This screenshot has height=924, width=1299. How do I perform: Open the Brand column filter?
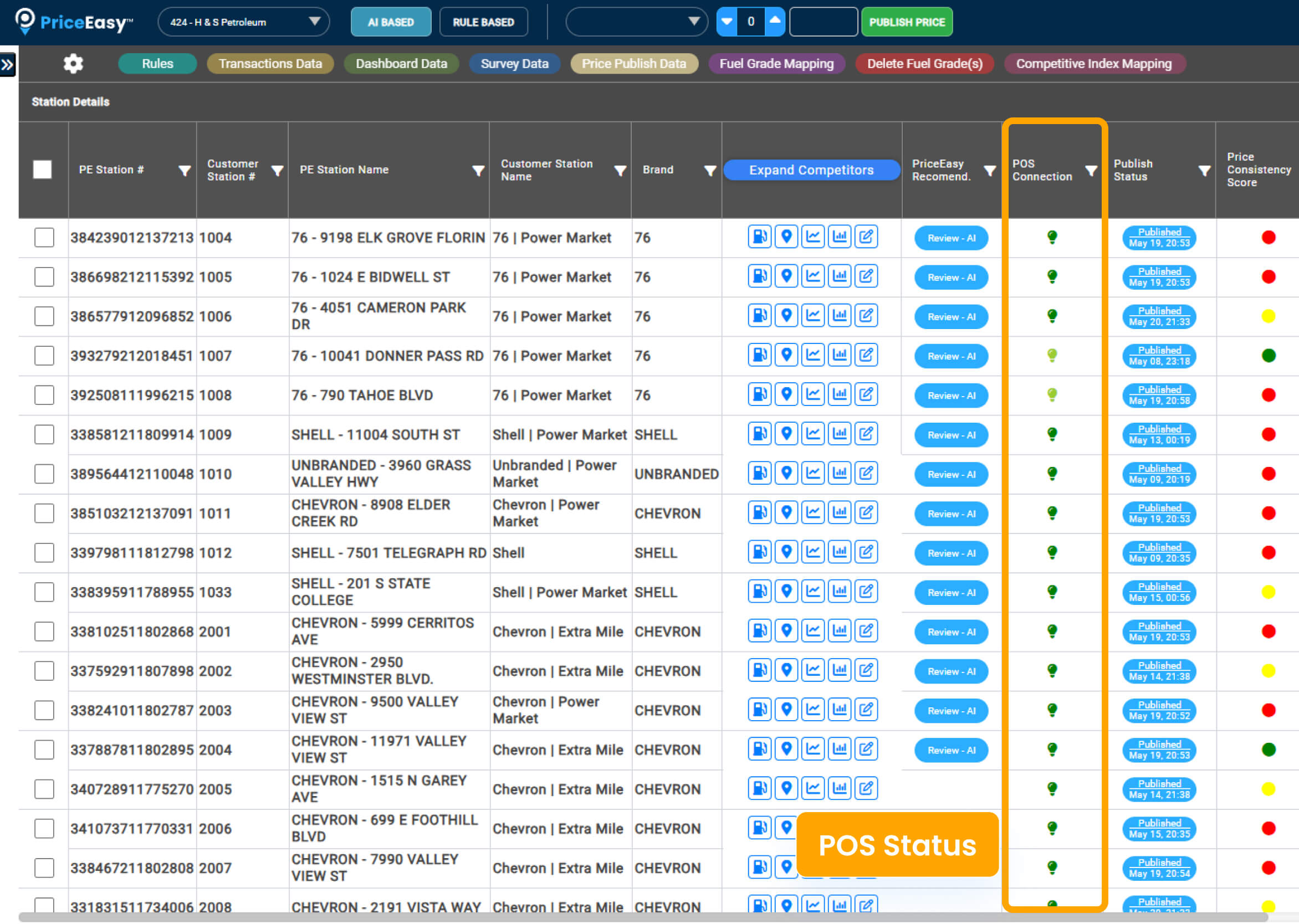[710, 170]
